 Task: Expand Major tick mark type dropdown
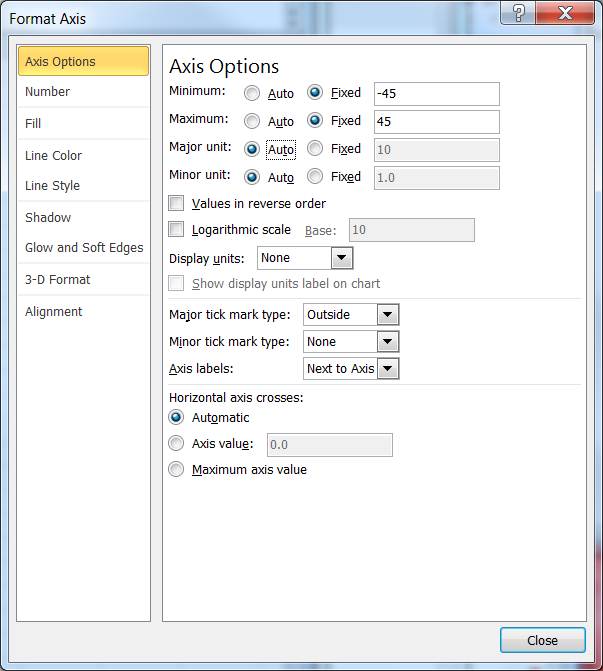[x=388, y=314]
